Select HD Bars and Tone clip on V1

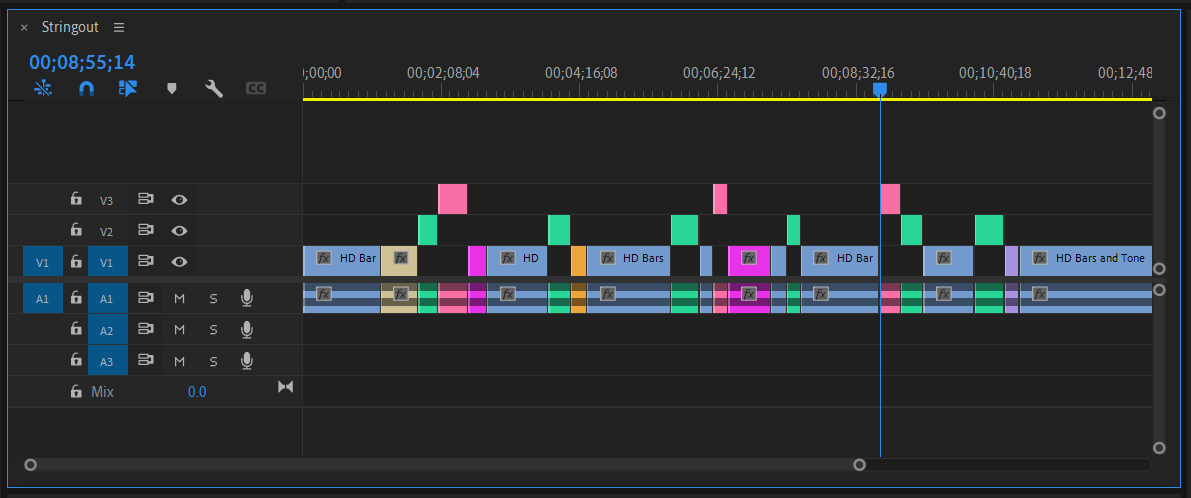(1086, 261)
